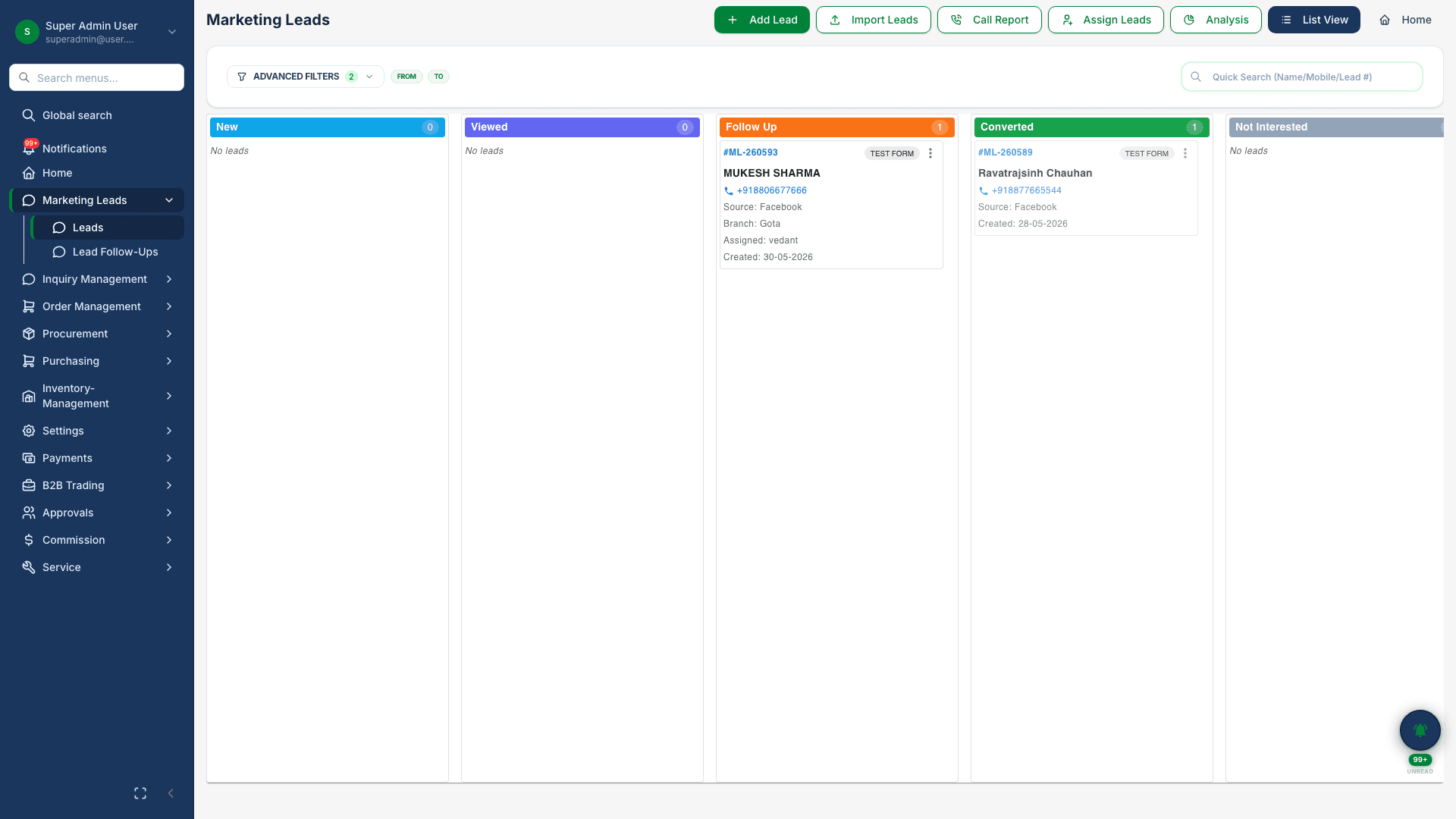Click the Settings gear icon
Viewport: 1456px width, 819px height.
[29, 431]
